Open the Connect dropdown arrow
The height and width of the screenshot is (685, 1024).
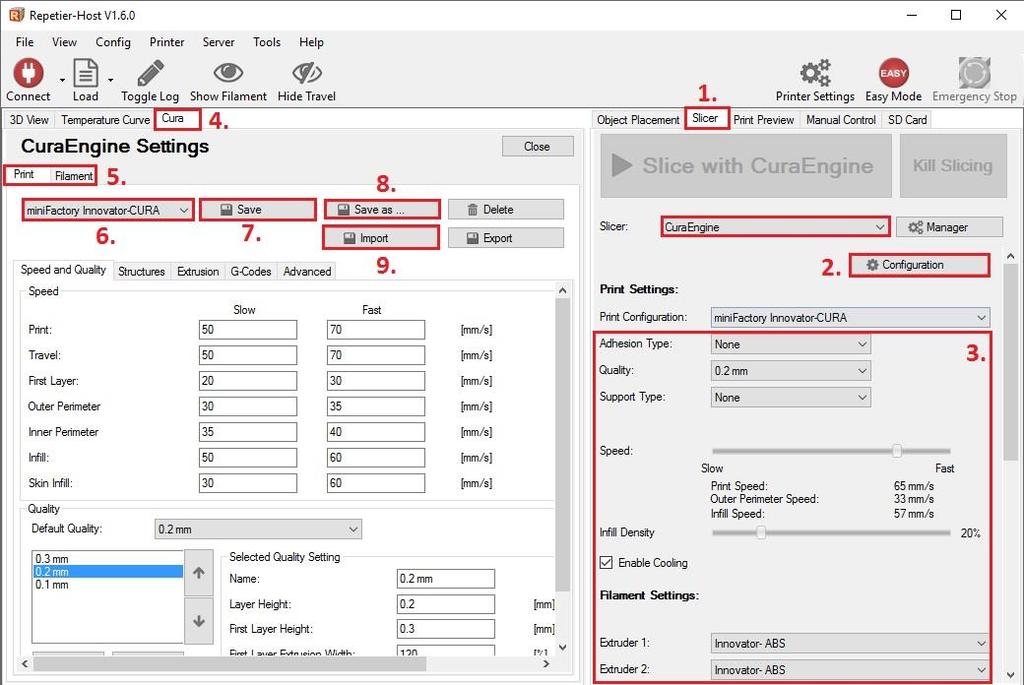point(62,80)
